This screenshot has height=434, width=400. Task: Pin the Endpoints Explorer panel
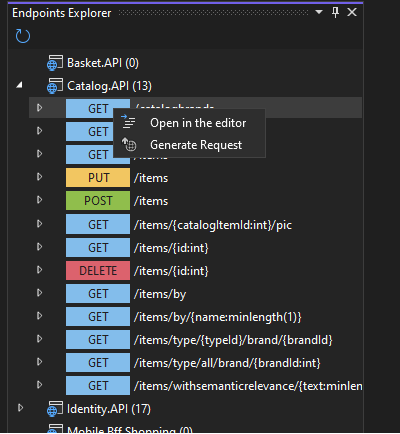(335, 12)
